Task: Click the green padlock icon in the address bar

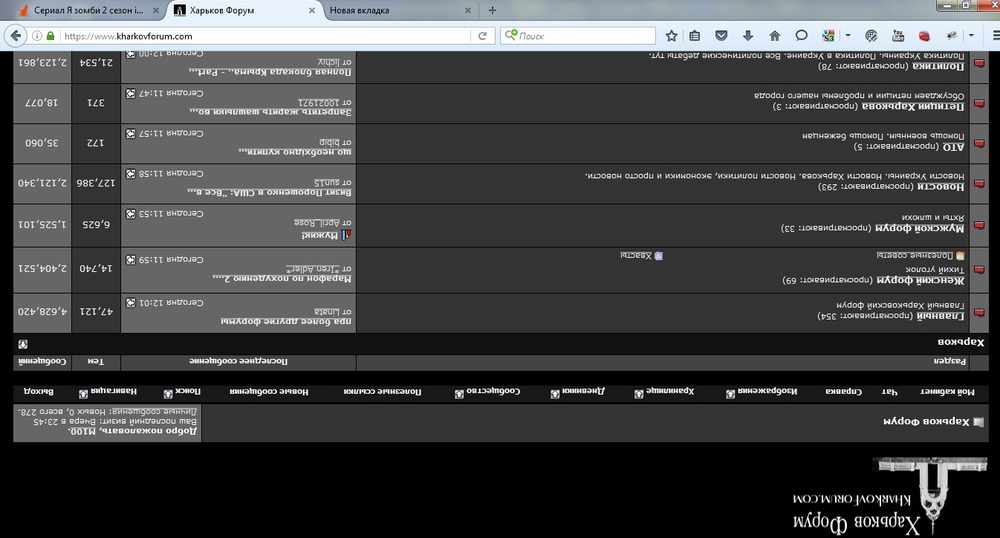Action: tap(50, 36)
